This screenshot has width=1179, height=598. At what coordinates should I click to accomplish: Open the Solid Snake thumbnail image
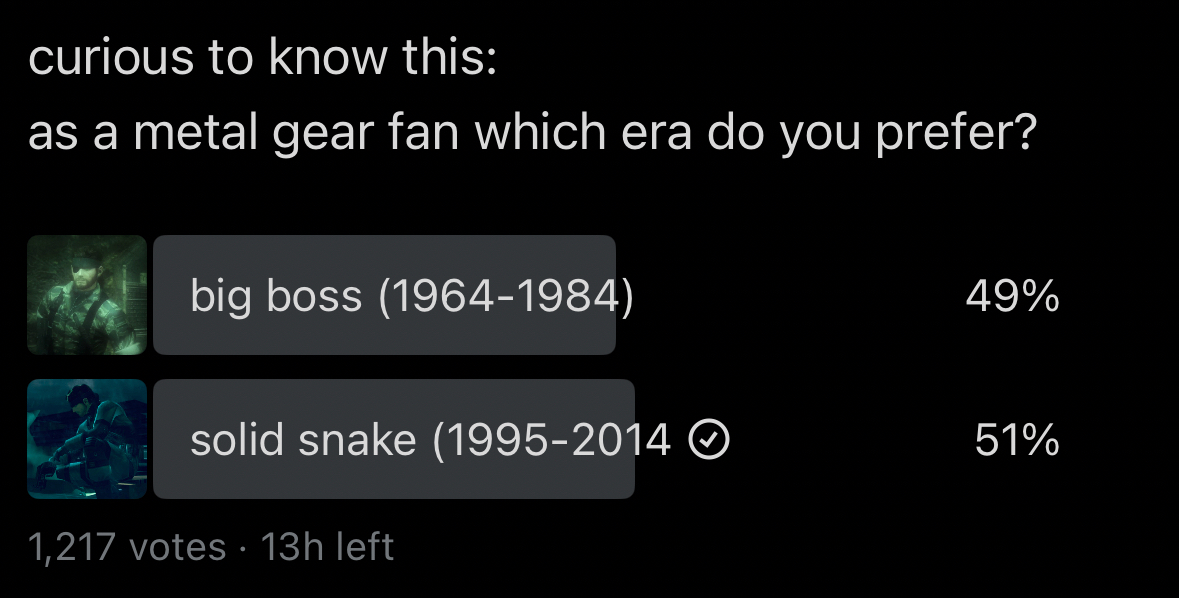point(87,439)
